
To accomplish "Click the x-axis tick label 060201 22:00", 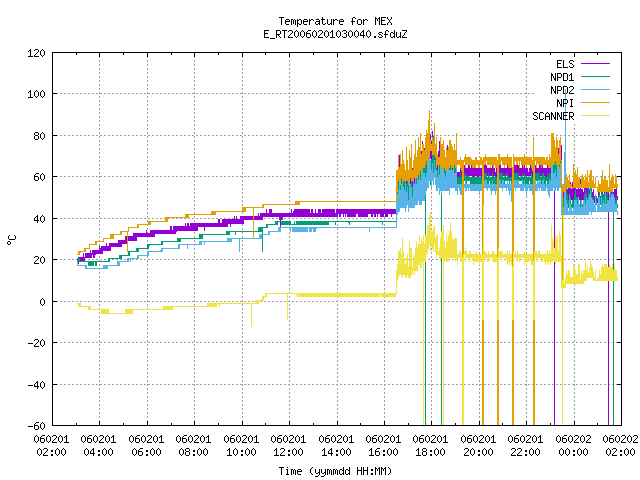I will tap(526, 446).
